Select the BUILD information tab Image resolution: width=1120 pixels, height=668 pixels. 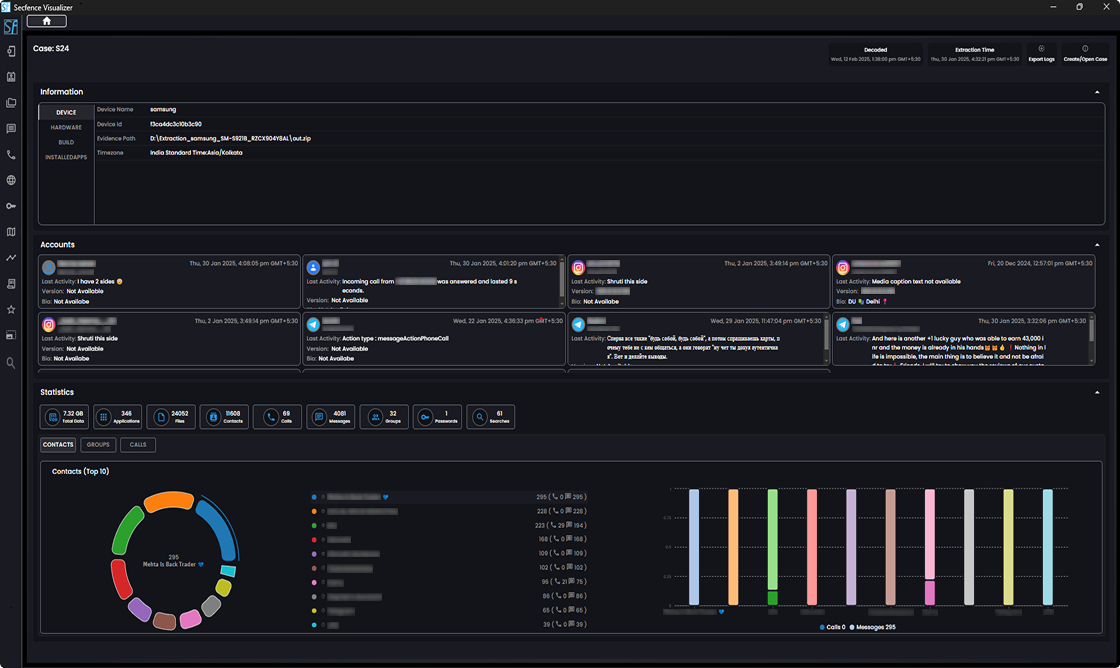tap(66, 142)
